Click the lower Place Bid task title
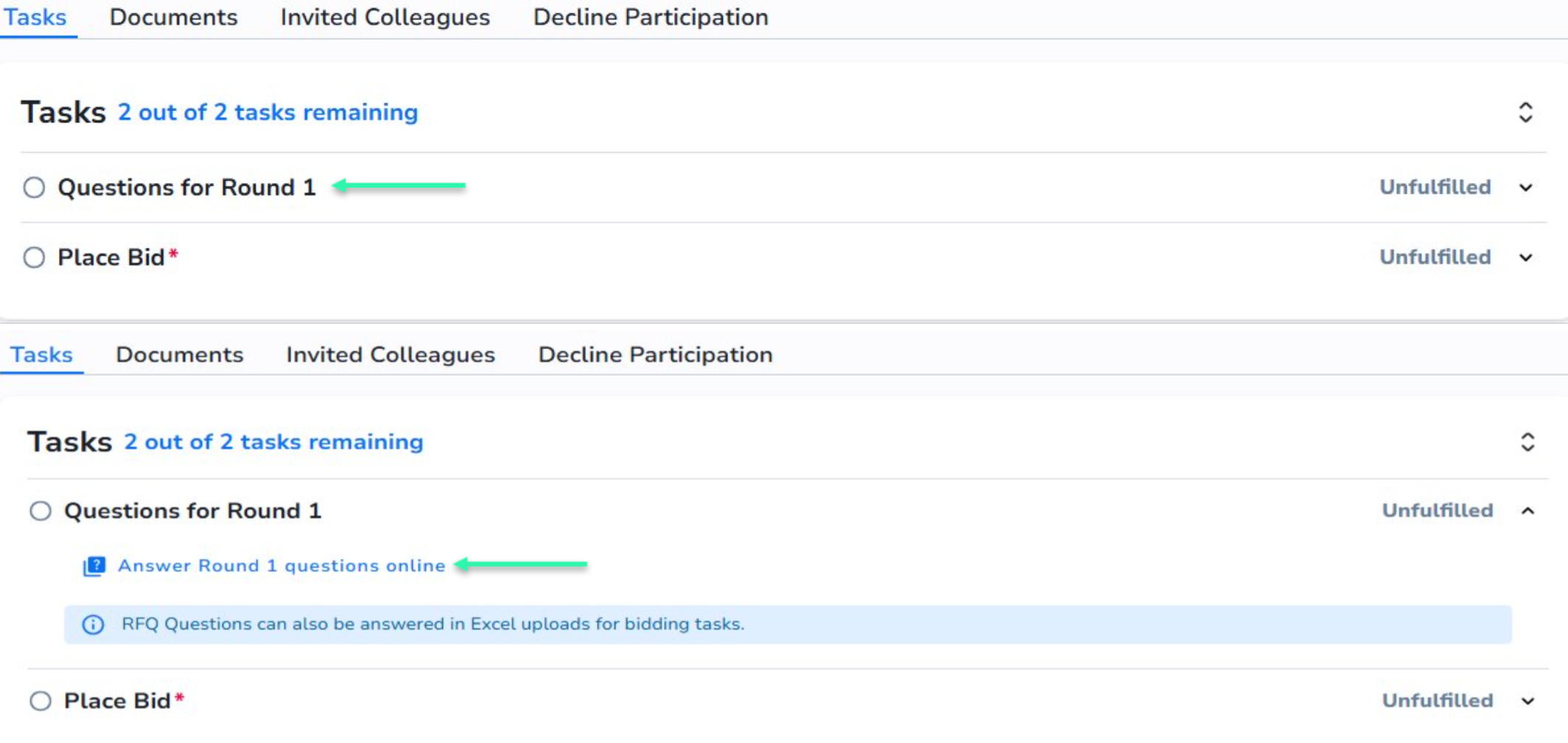This screenshot has width=1568, height=743. tap(117, 701)
